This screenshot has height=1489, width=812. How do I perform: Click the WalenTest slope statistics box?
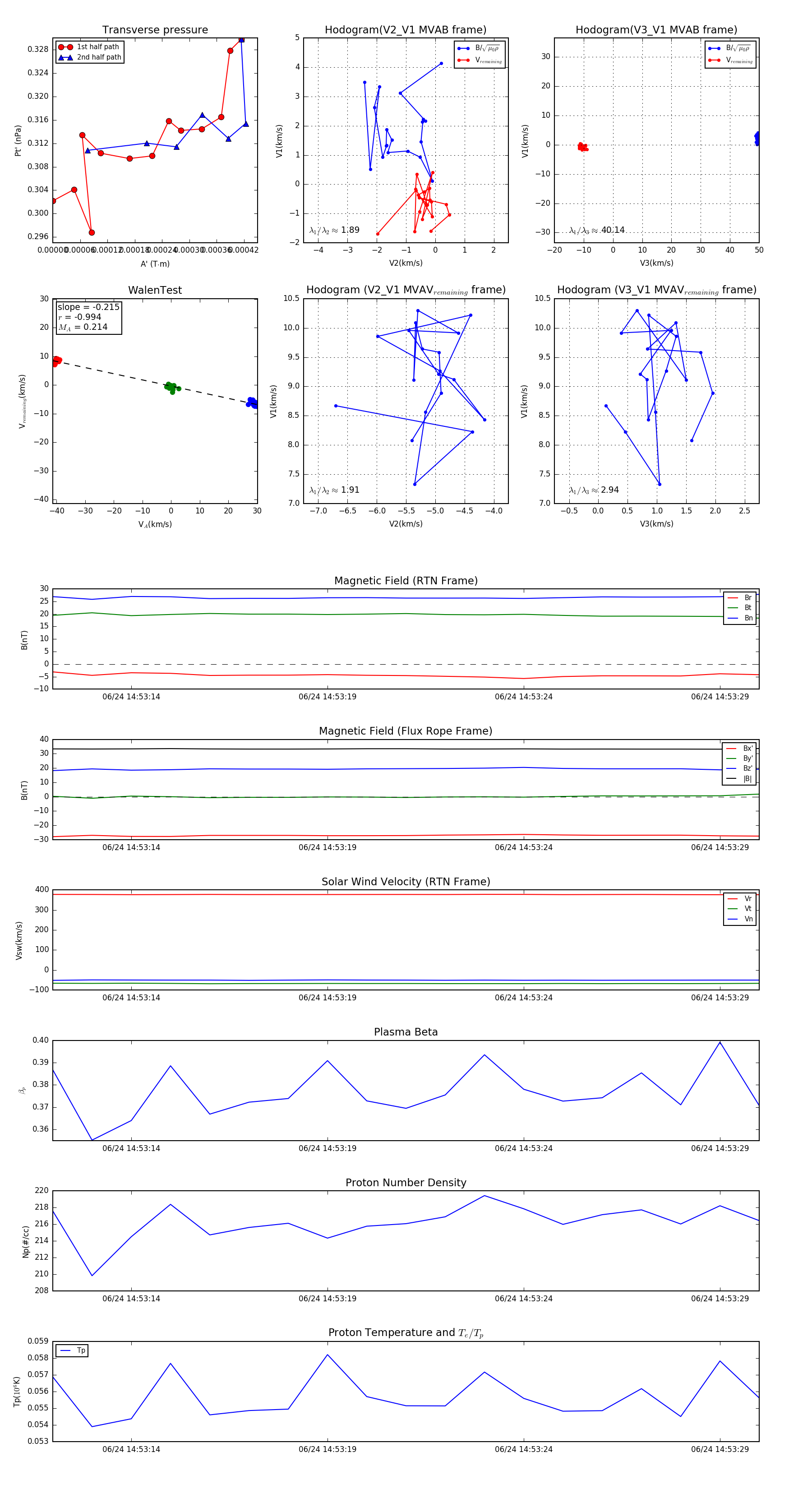[88, 317]
